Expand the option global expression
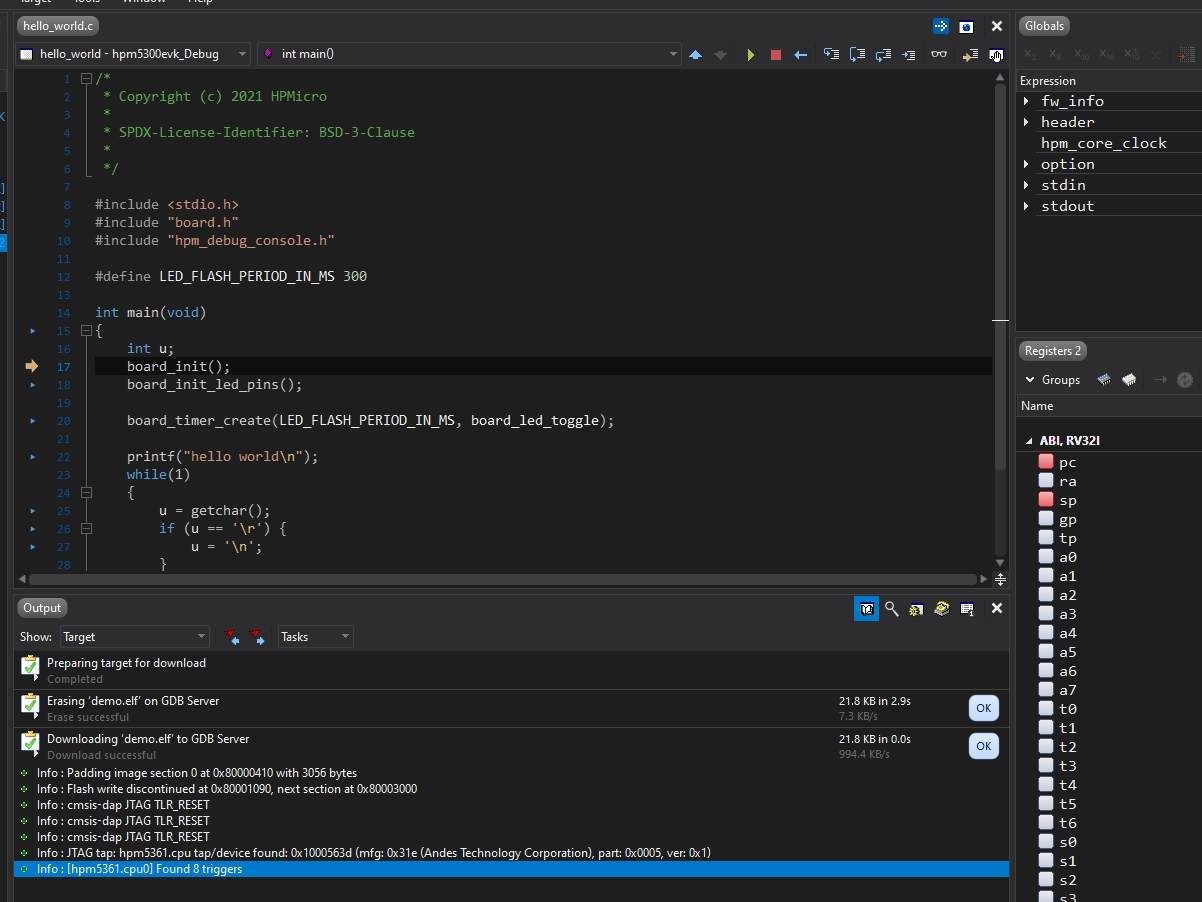This screenshot has height=902, width=1202. 1026,164
